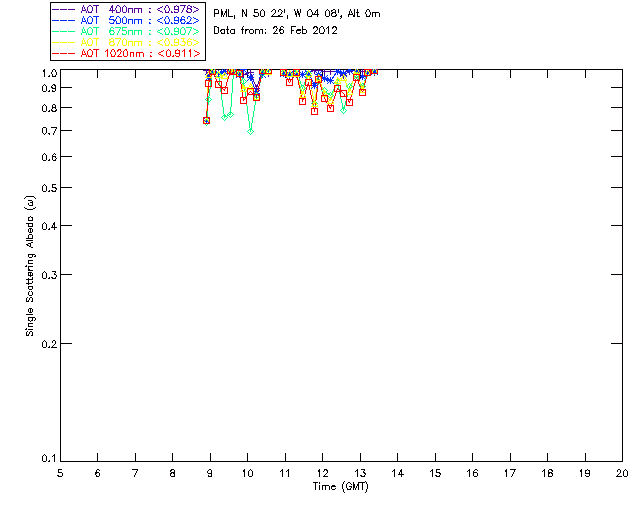Select the AOT 870nm legend entry
640x512 pixels.
[x=126, y=42]
